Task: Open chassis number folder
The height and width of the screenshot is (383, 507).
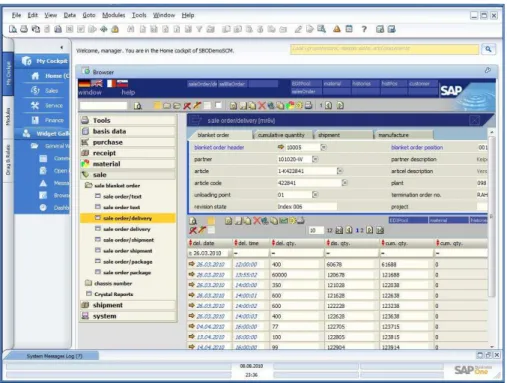Action: coord(109,283)
